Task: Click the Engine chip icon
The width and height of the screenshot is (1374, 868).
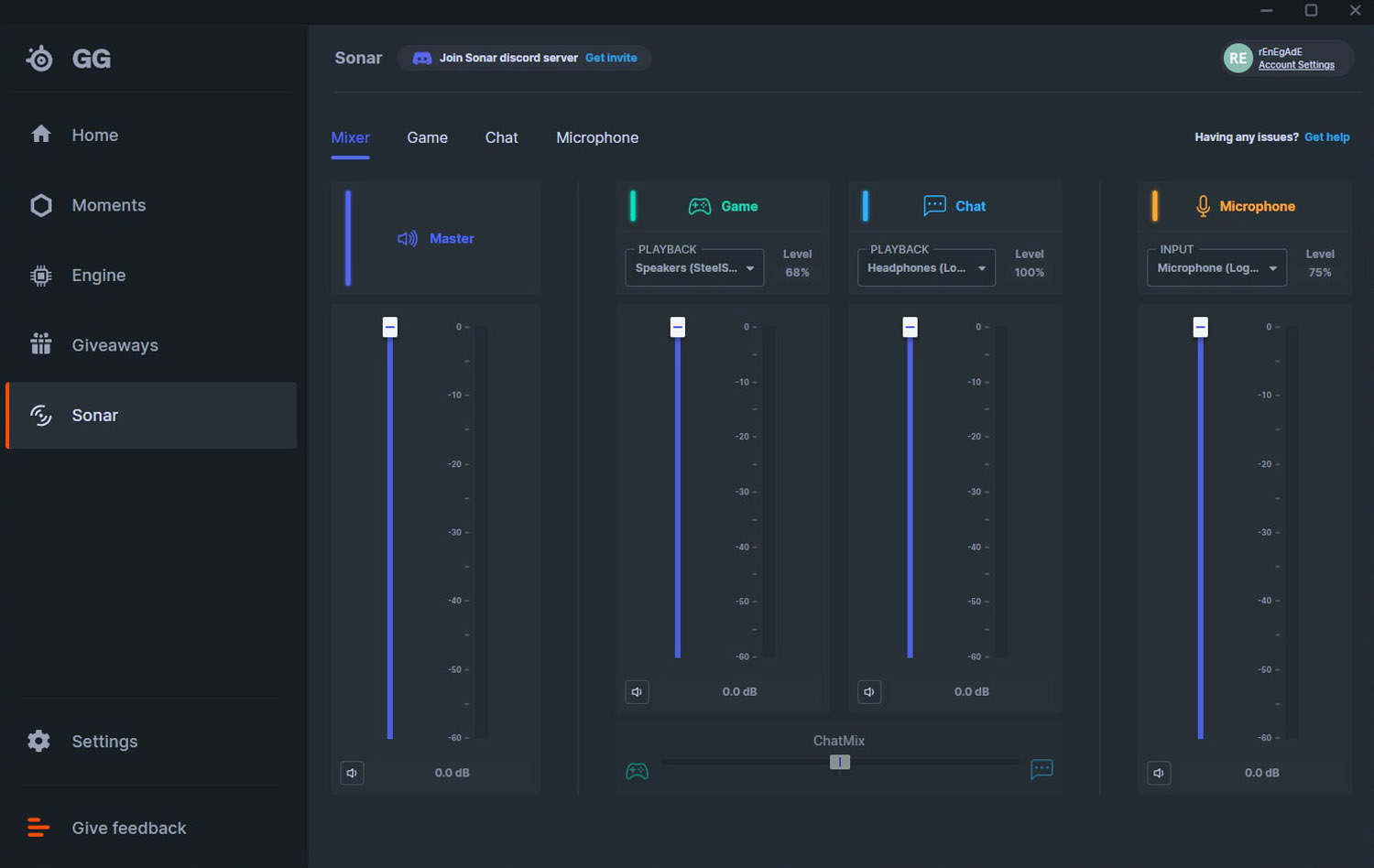Action: coord(41,276)
